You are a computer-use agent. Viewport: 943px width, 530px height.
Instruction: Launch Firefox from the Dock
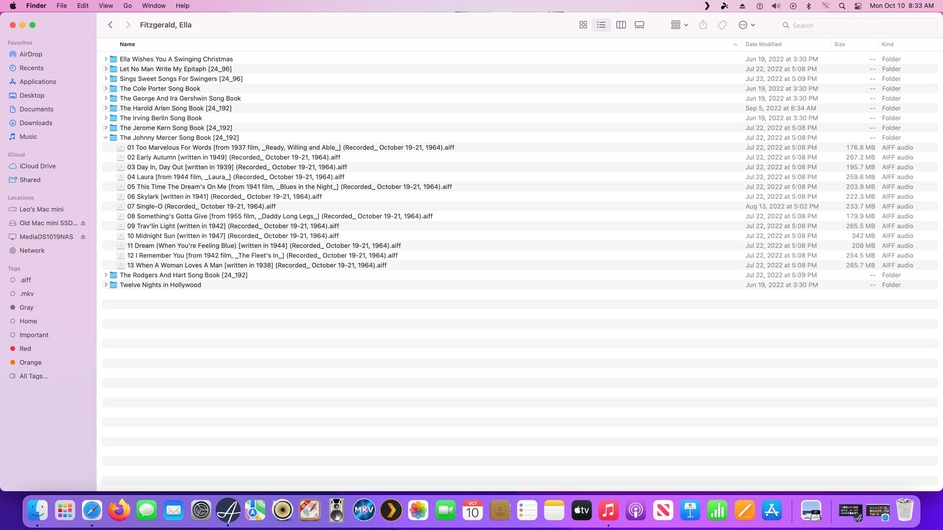click(x=119, y=510)
